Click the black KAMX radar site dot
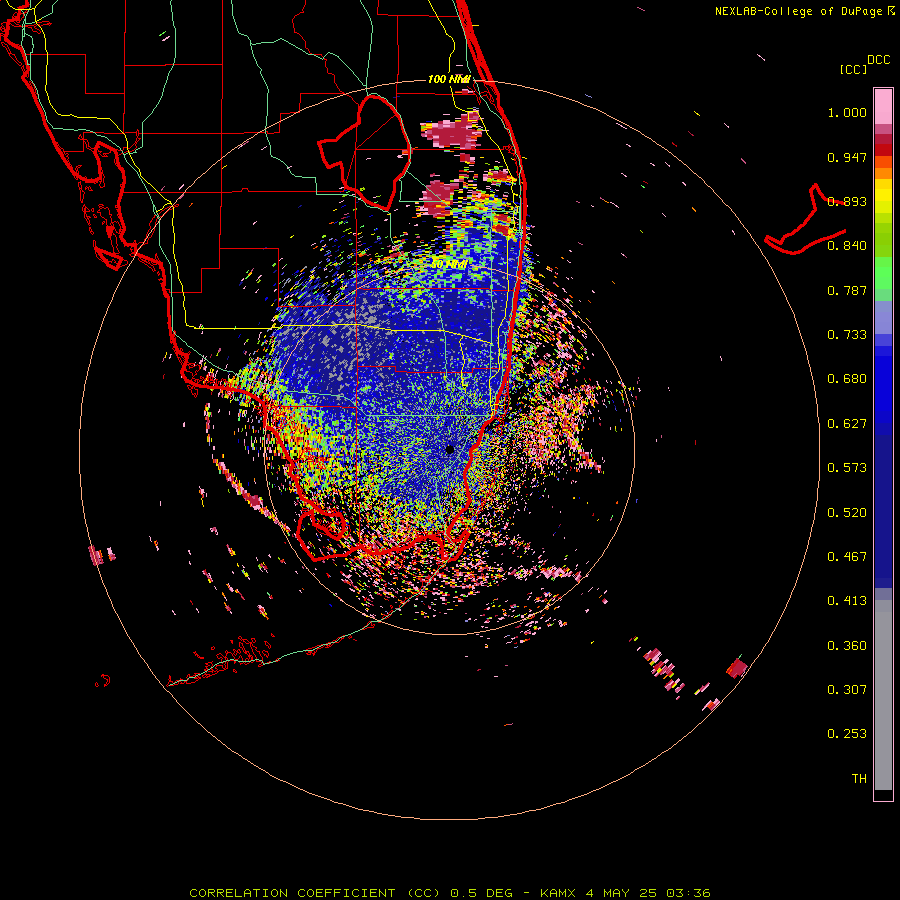This screenshot has height=900, width=900. point(450,449)
